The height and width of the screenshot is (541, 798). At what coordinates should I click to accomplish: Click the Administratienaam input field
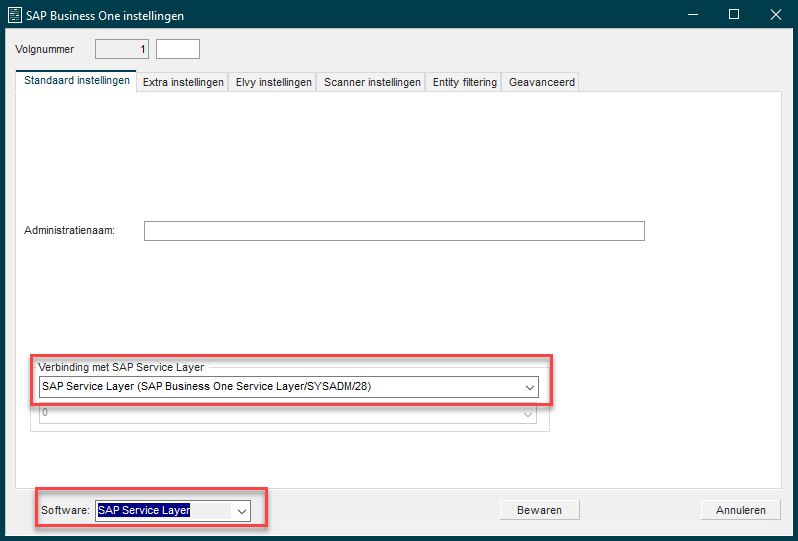point(394,231)
